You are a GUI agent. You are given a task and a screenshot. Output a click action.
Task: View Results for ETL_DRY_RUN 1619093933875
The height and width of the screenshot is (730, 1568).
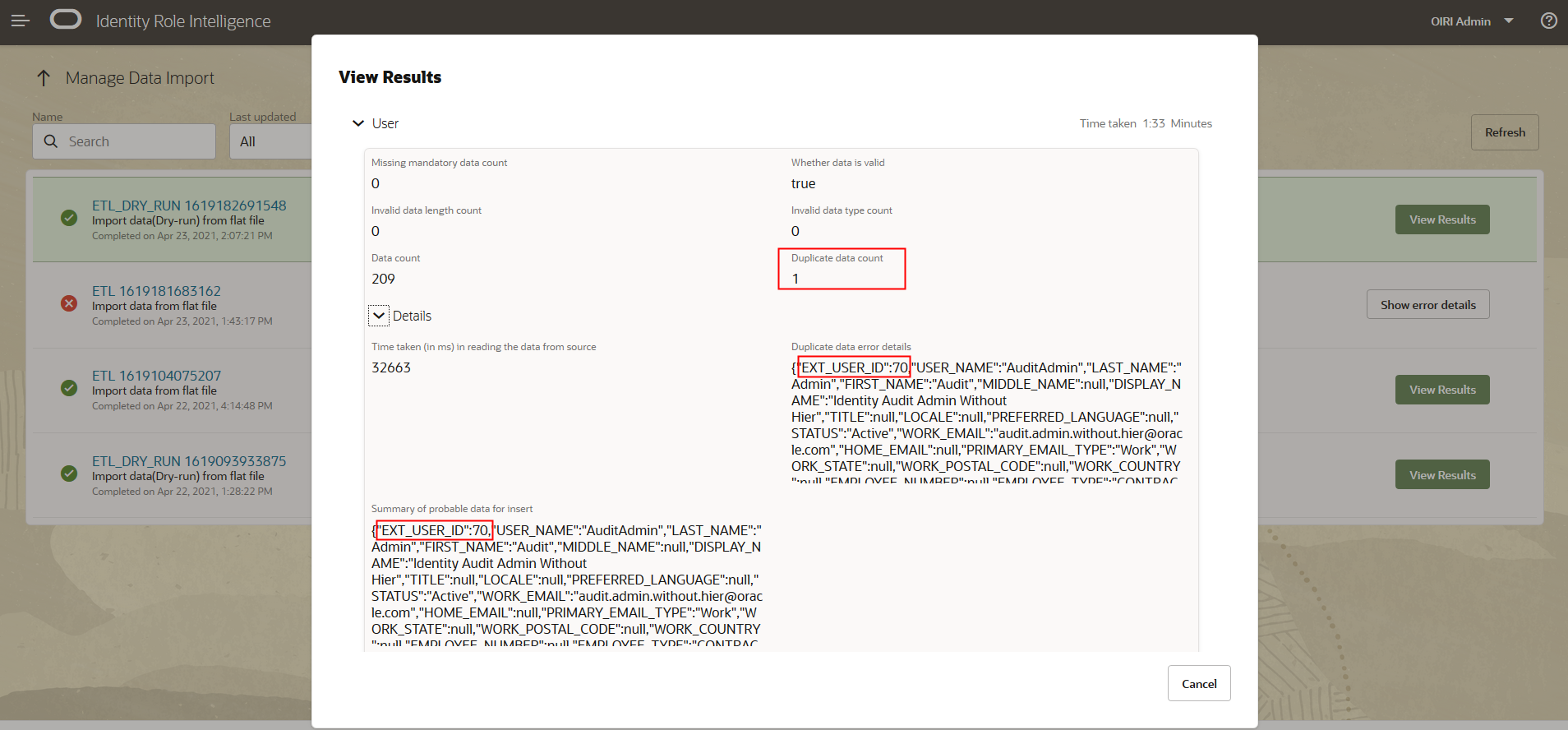[x=1442, y=475]
